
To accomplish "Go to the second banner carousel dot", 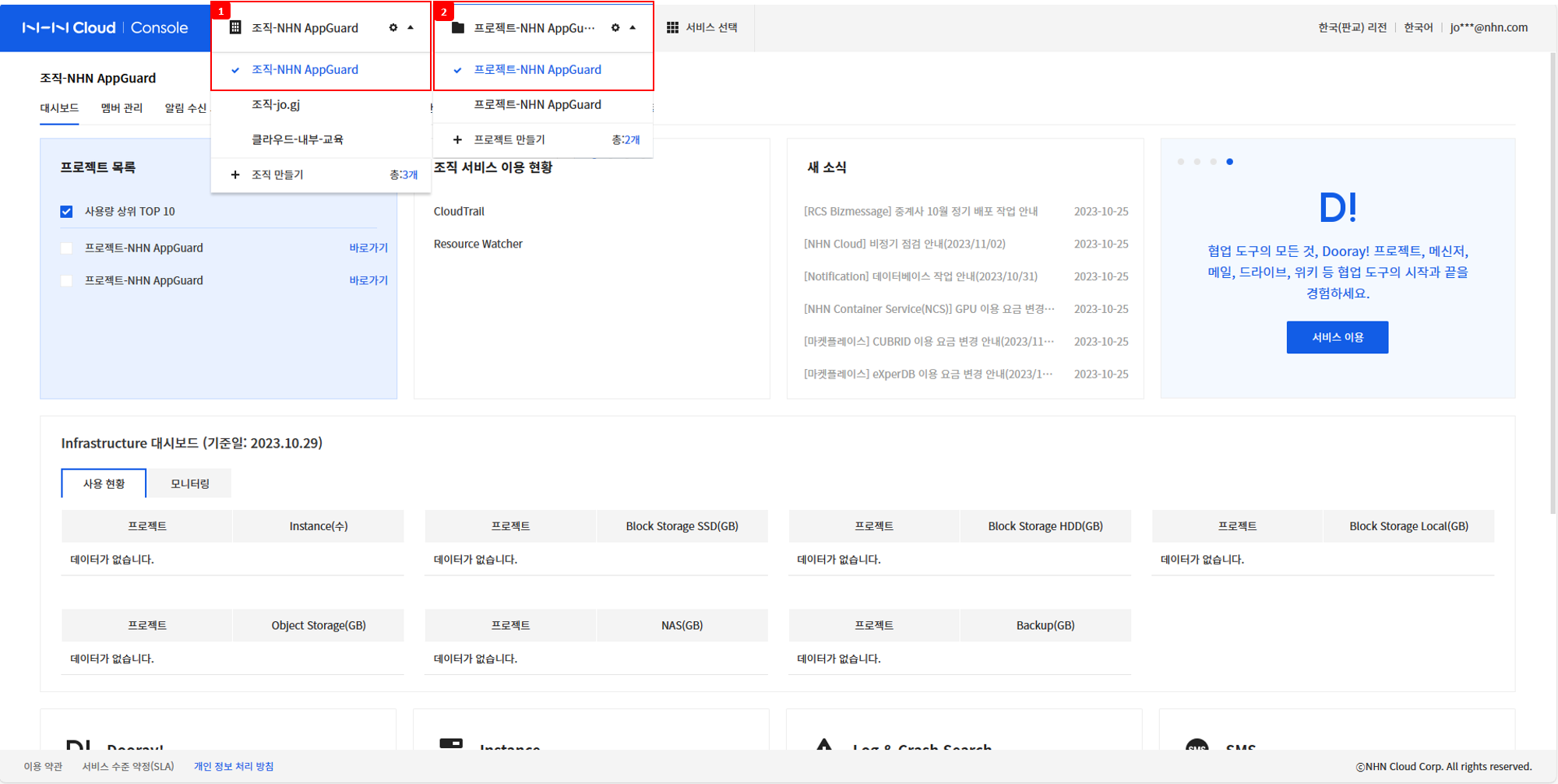I will pyautogui.click(x=1197, y=162).
